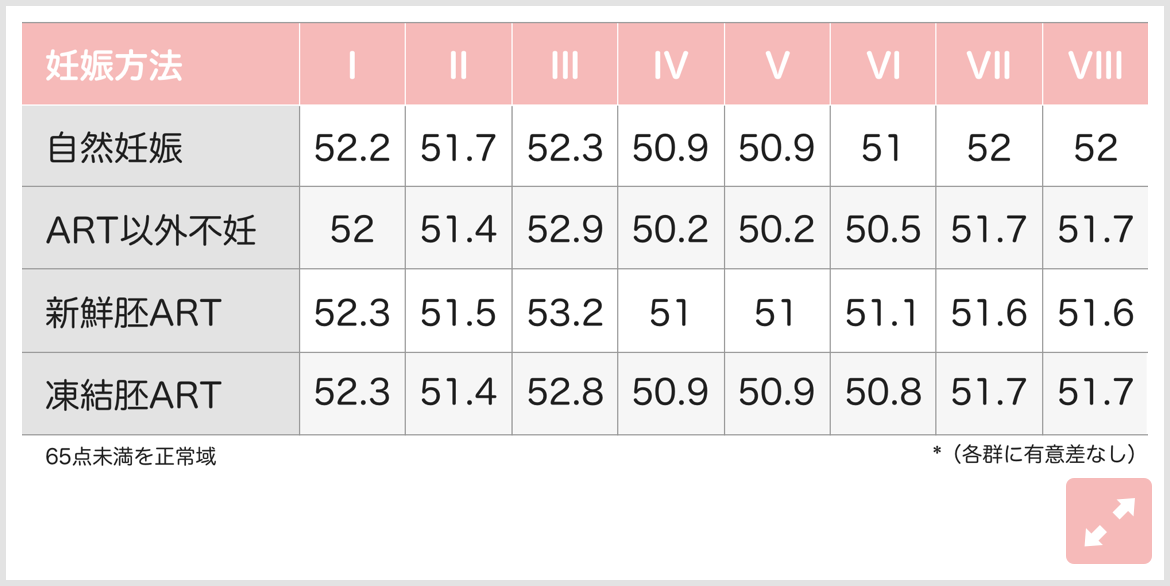Click column header VI
Screen dimensions: 1170x586
tap(883, 66)
